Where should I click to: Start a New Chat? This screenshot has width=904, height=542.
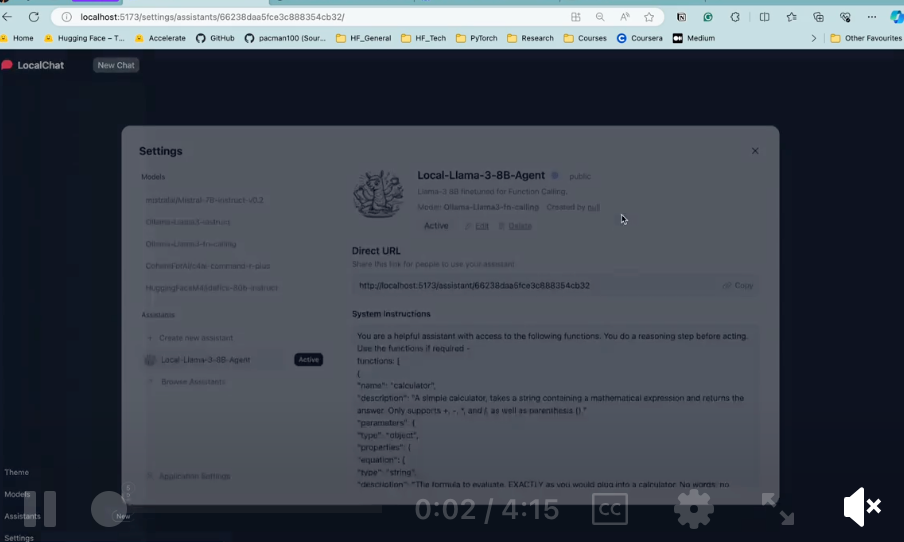click(116, 65)
